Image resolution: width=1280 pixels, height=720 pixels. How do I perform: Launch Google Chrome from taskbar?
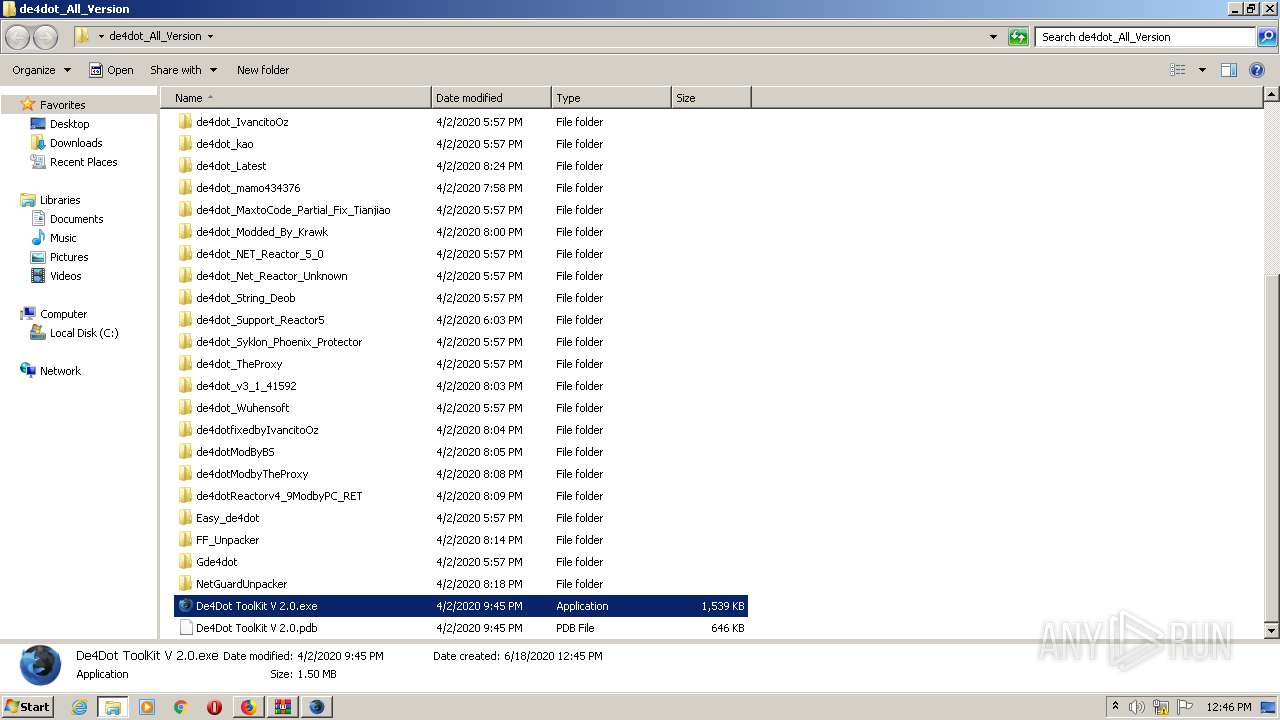pyautogui.click(x=180, y=707)
